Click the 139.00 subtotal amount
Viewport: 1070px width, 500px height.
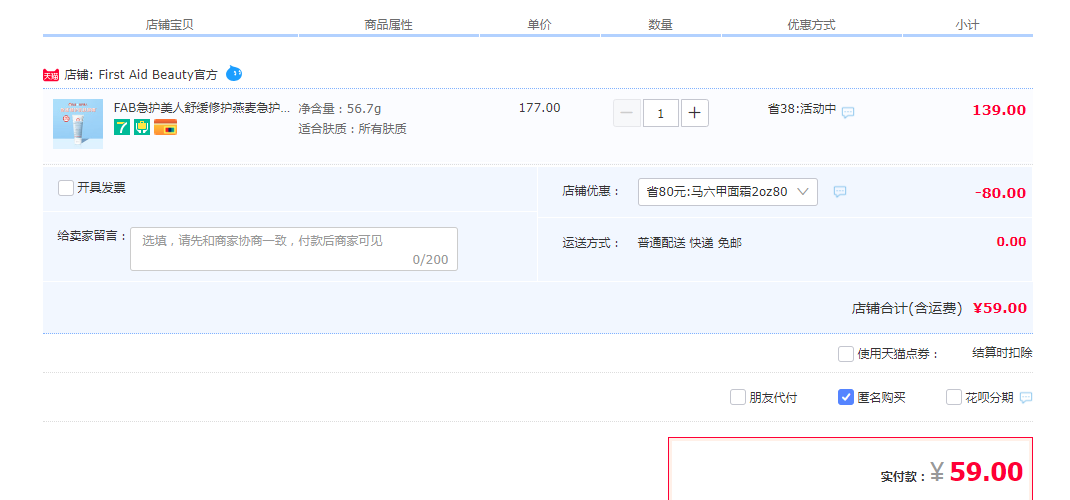tap(999, 111)
